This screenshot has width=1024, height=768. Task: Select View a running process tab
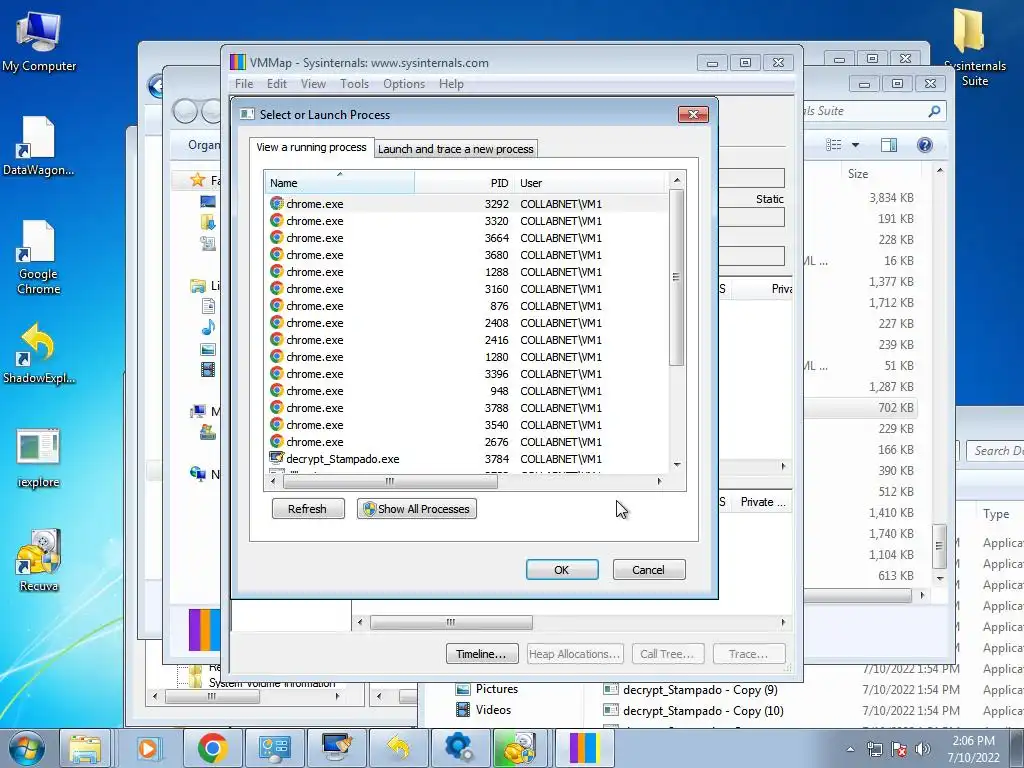point(312,148)
